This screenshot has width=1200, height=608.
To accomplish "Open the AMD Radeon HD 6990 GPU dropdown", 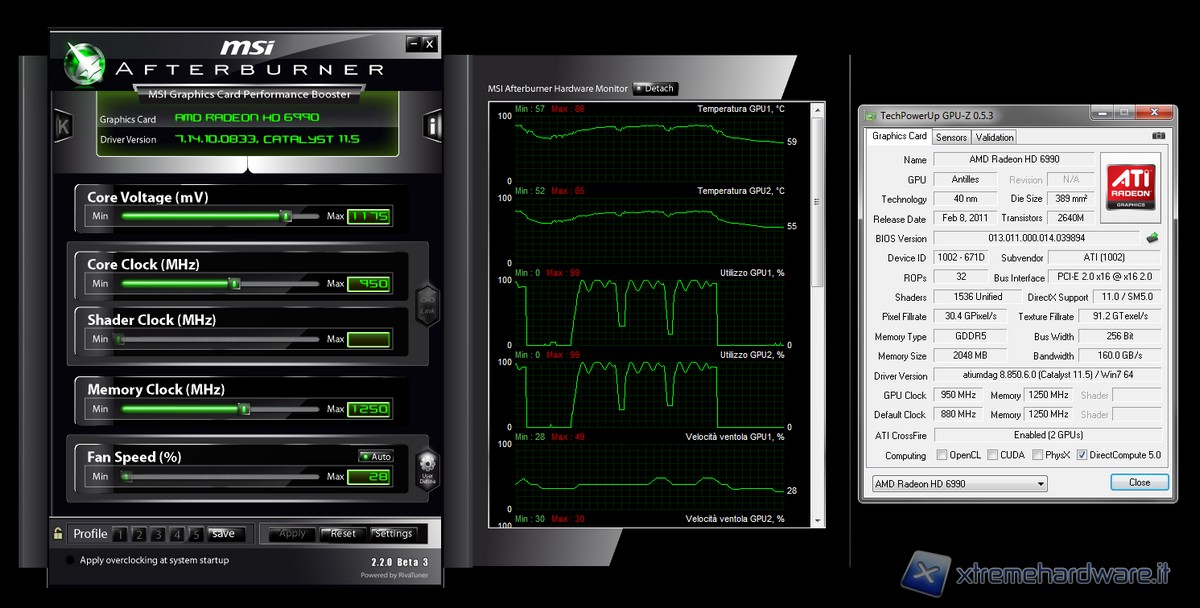I will [958, 484].
